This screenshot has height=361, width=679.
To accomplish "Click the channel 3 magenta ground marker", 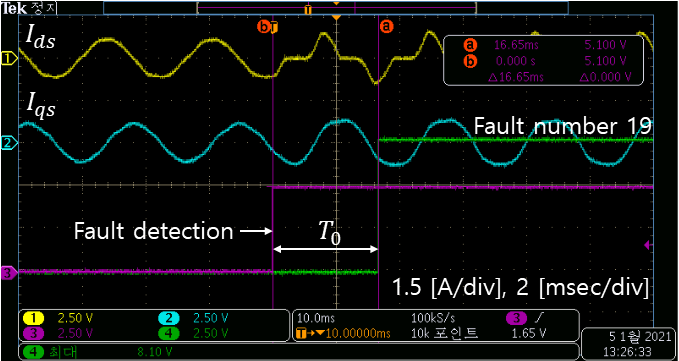I will [x=9, y=273].
